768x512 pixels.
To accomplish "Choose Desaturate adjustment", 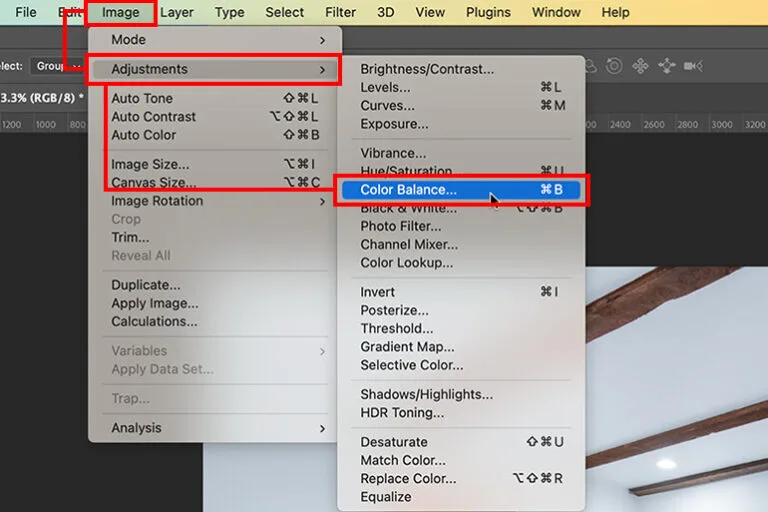I will point(461,442).
